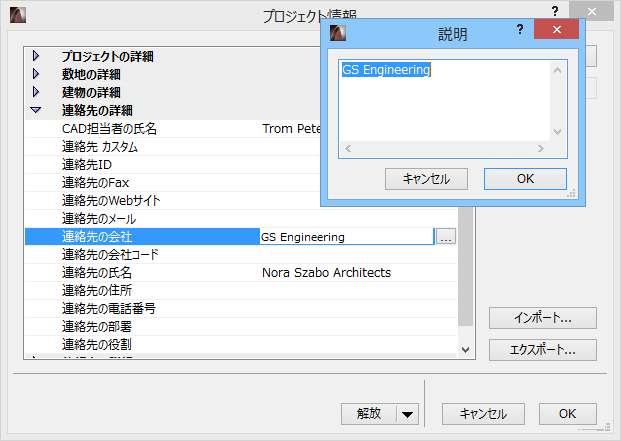Click the help question mark in 説明 dialog
Image resolution: width=621 pixels, height=441 pixels.
point(520,29)
